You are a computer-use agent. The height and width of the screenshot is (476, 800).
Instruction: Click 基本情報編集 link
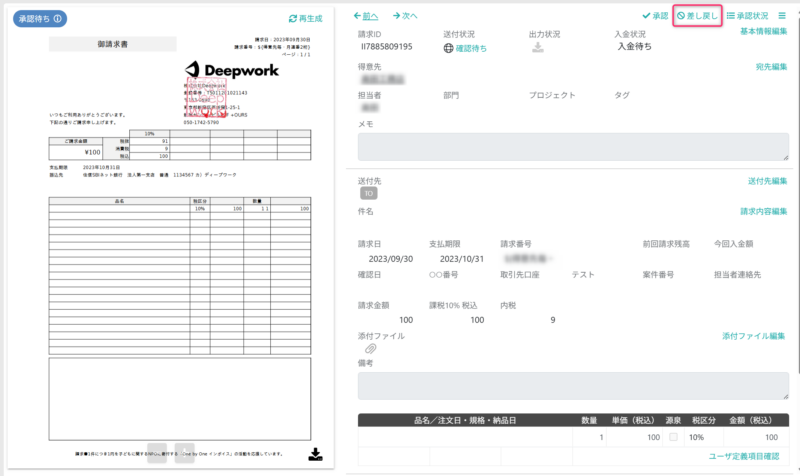click(x=763, y=31)
